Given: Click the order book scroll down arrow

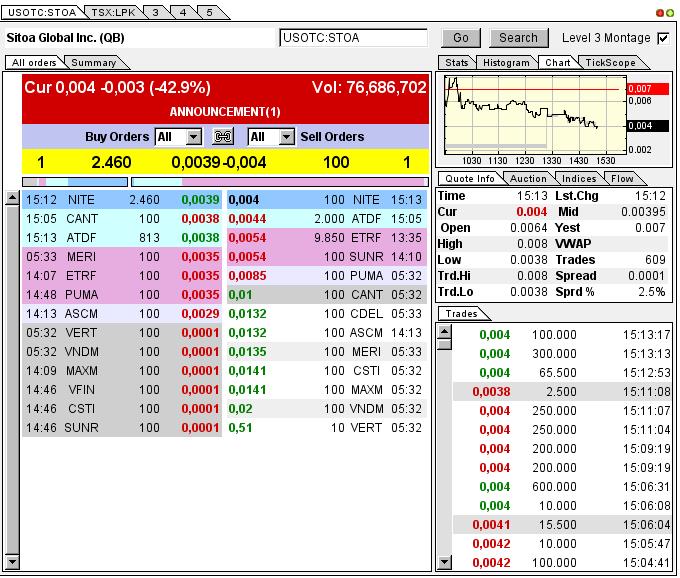Looking at the screenshot, I should (12, 562).
